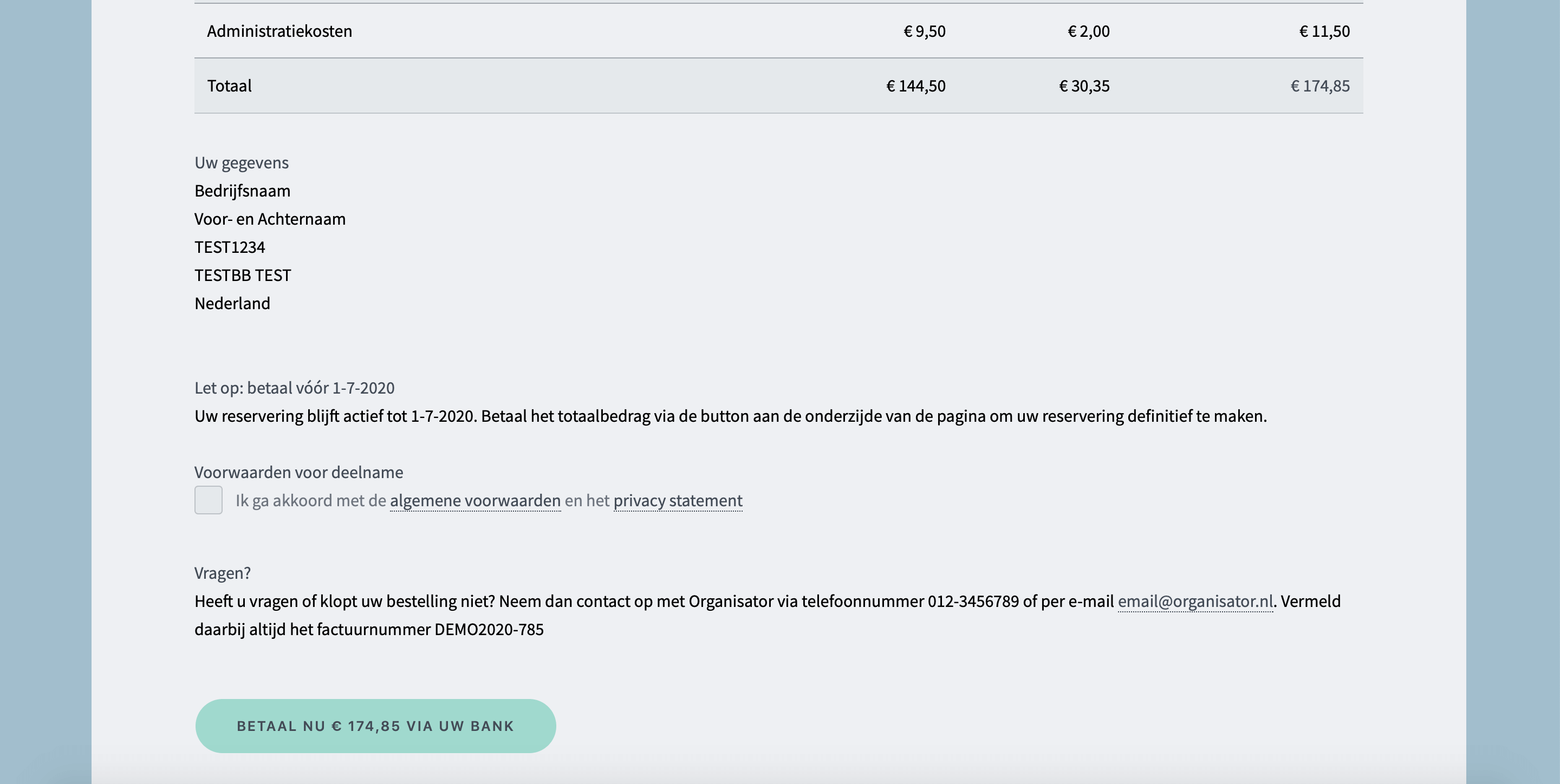Select the Administratiekosten row label
This screenshot has width=1560, height=784.
pos(280,31)
